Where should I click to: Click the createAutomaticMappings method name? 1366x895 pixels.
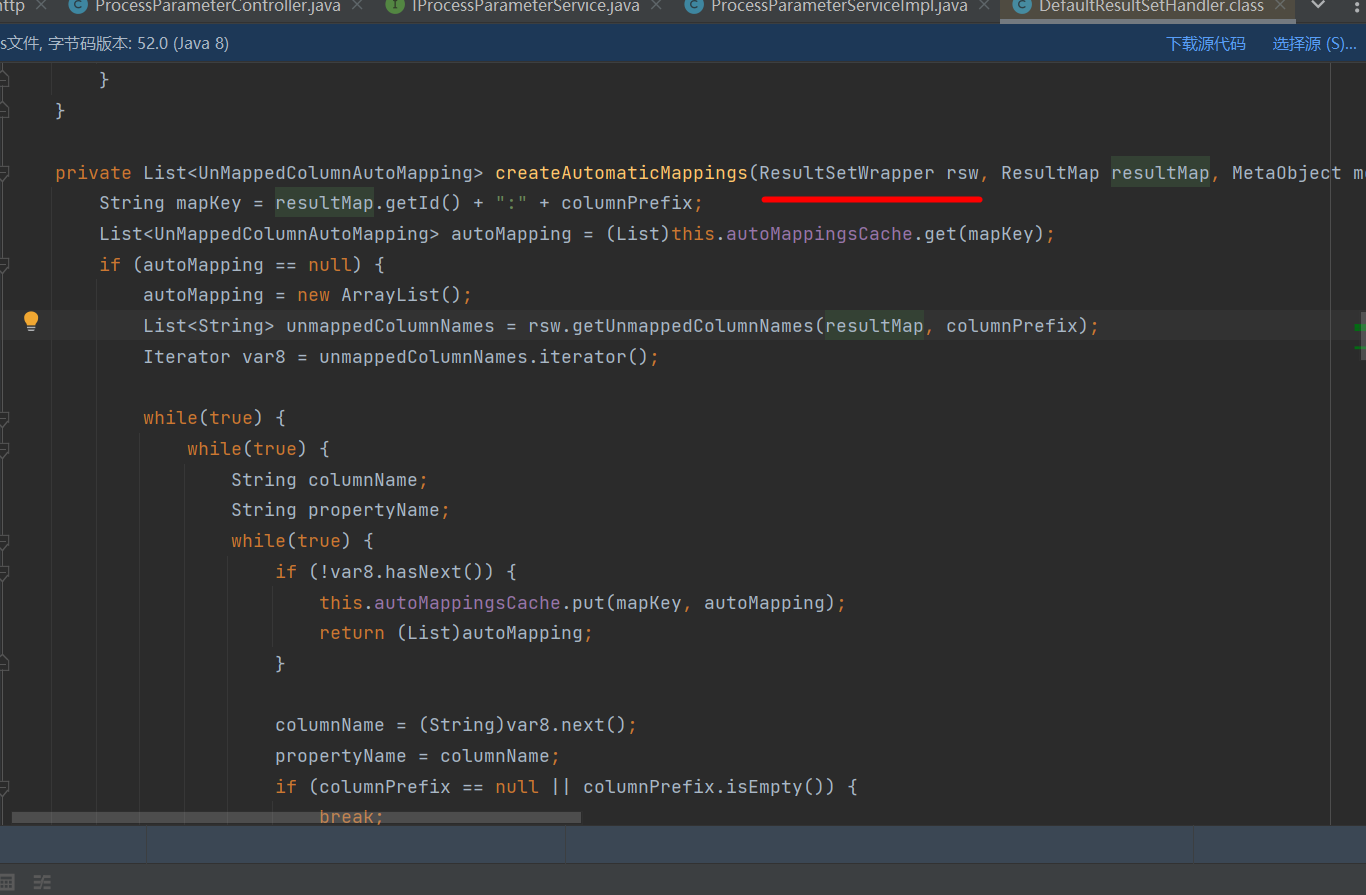[621, 173]
